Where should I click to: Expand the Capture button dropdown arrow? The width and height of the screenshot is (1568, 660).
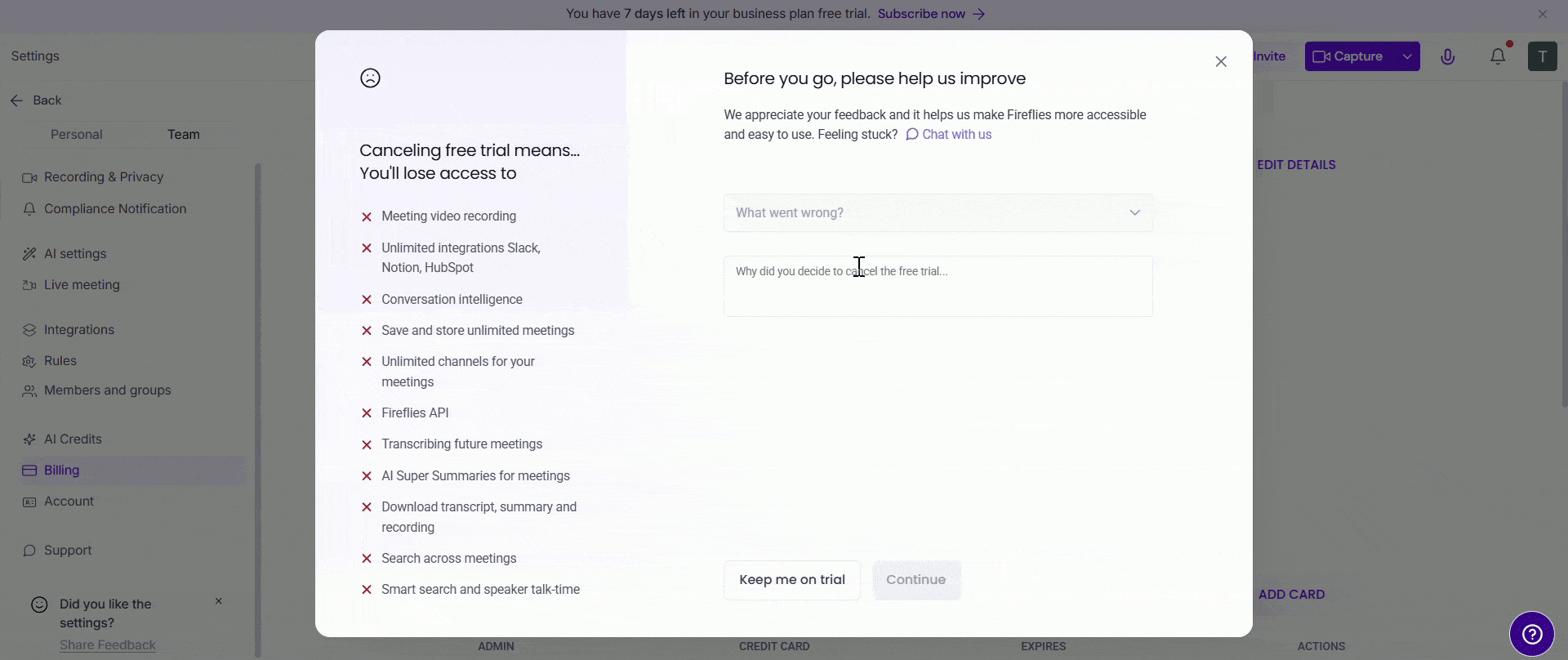1407,56
